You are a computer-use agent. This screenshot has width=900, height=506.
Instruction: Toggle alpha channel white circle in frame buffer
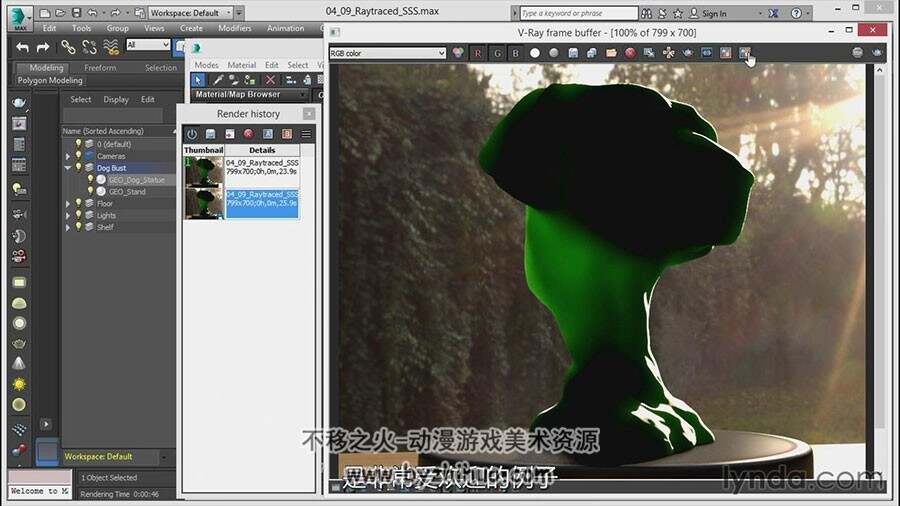coord(535,53)
